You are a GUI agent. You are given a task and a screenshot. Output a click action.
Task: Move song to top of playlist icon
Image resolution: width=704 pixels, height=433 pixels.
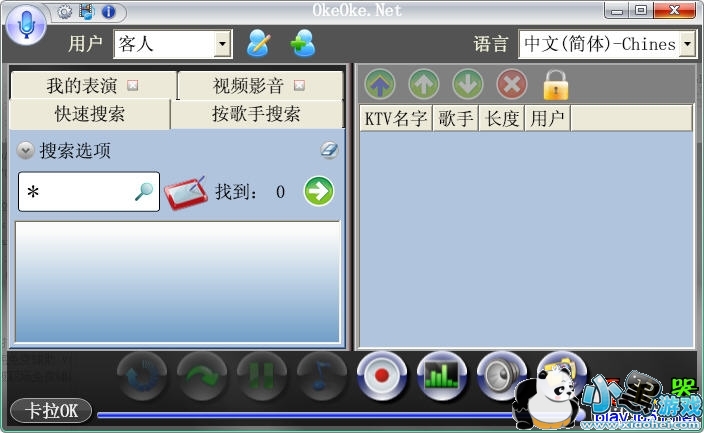380,84
